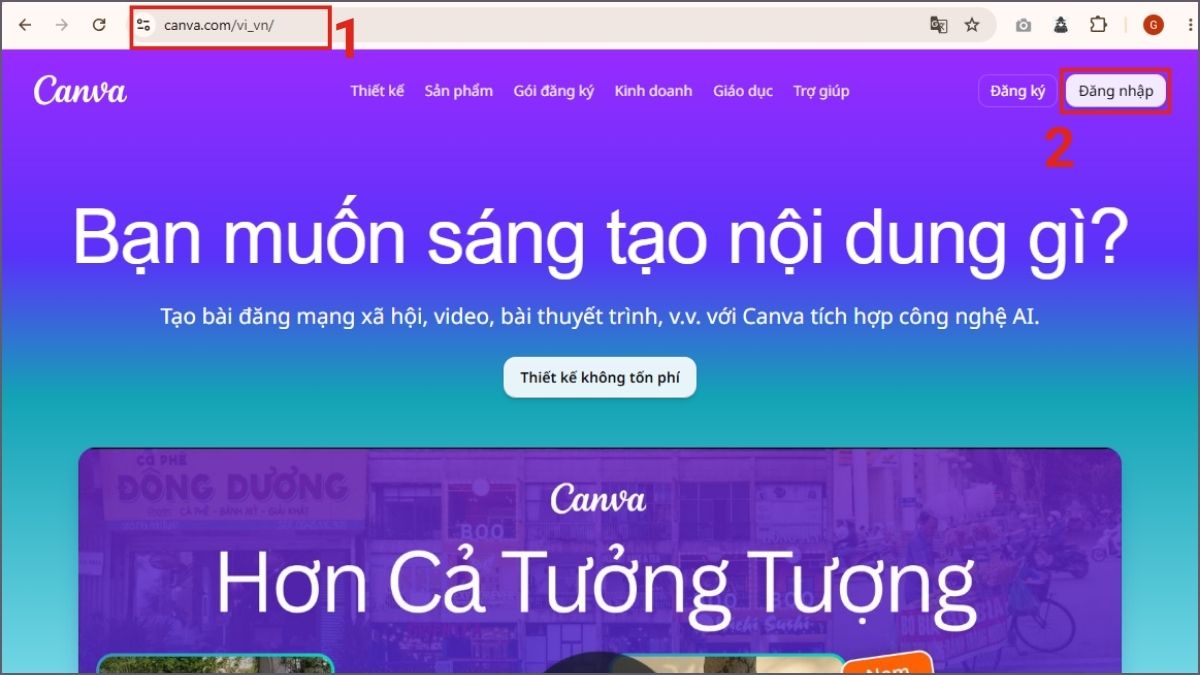Click the Google Translate icon in address bar
Viewport: 1200px width, 675px height.
tap(938, 25)
